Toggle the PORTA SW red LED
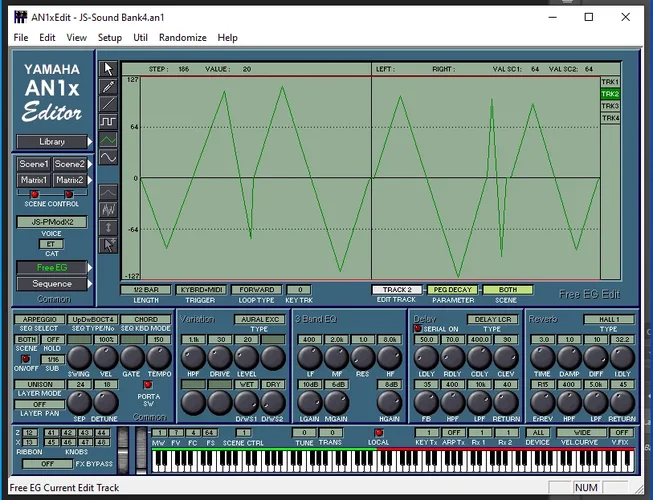653x500 pixels. coord(148,384)
